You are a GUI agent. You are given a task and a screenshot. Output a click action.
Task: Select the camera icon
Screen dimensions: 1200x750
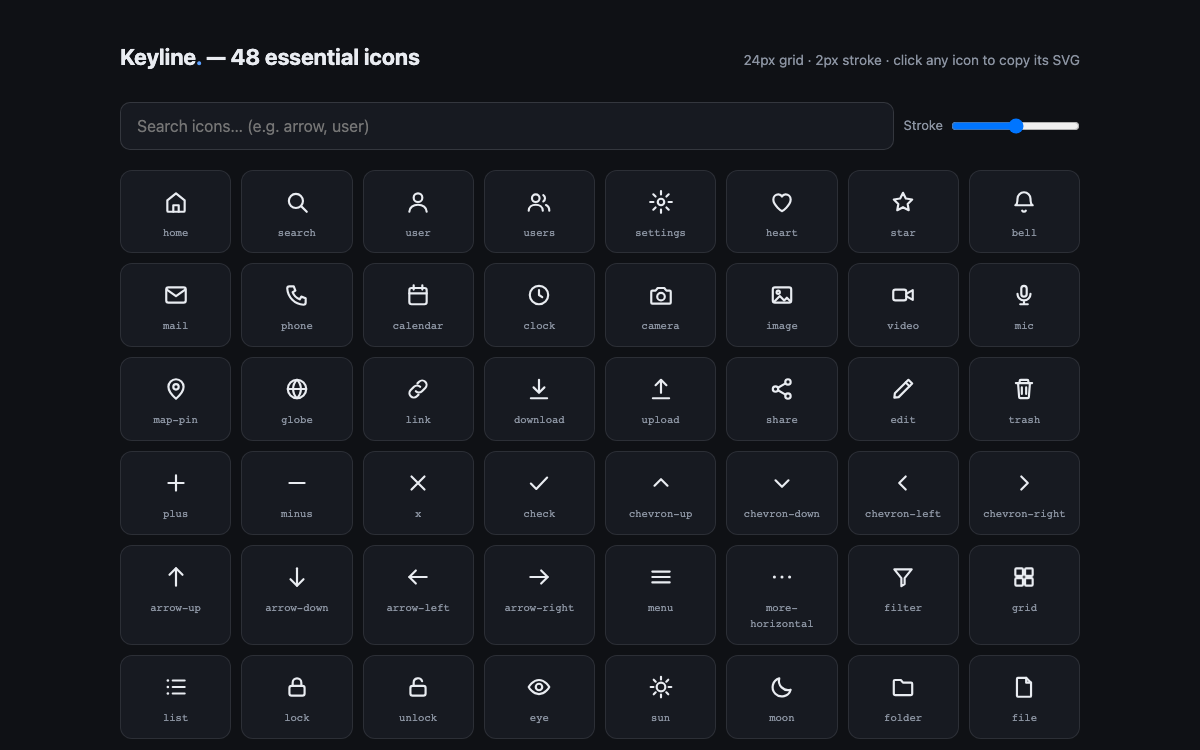click(660, 305)
